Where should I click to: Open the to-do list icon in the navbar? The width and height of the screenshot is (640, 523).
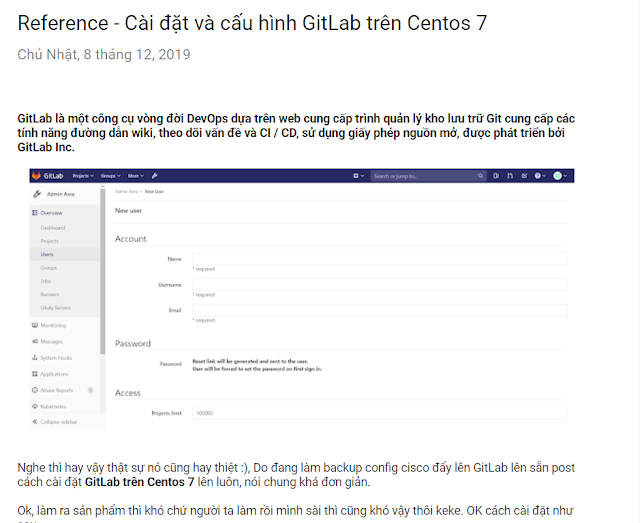pyautogui.click(x=524, y=176)
